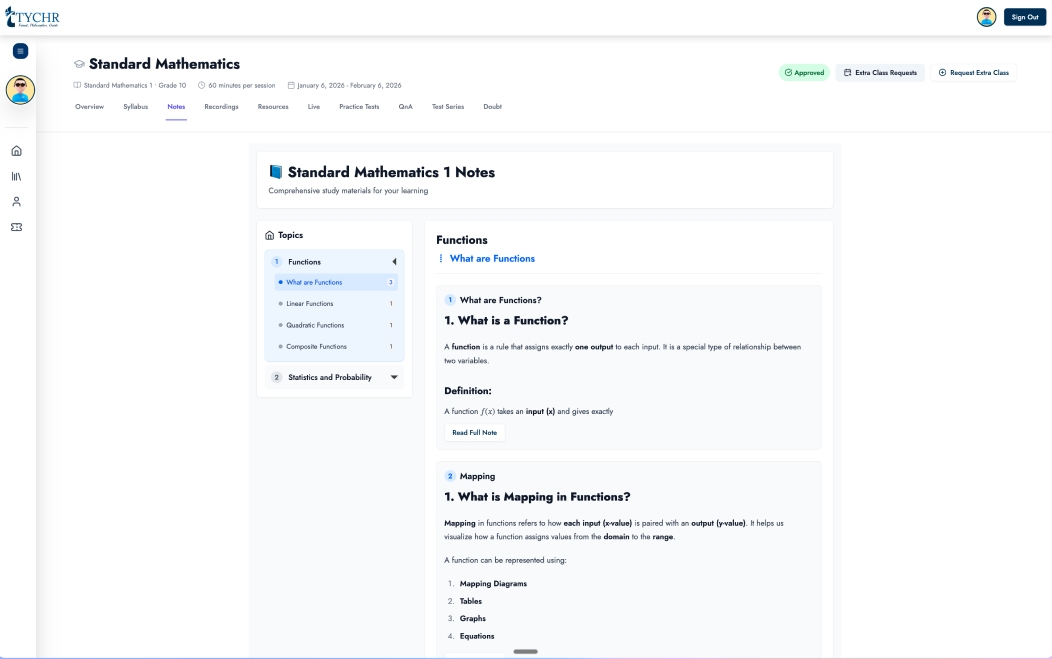Click the three-dot icon beside What are Functions
Viewport: 1052px width, 659px height.
pos(441,259)
